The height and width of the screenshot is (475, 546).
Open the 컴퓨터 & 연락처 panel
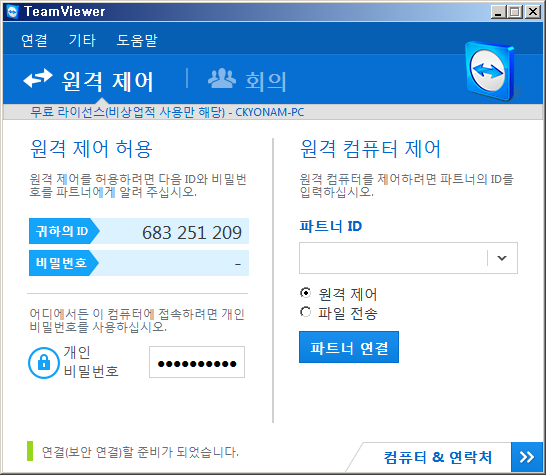click(x=438, y=457)
